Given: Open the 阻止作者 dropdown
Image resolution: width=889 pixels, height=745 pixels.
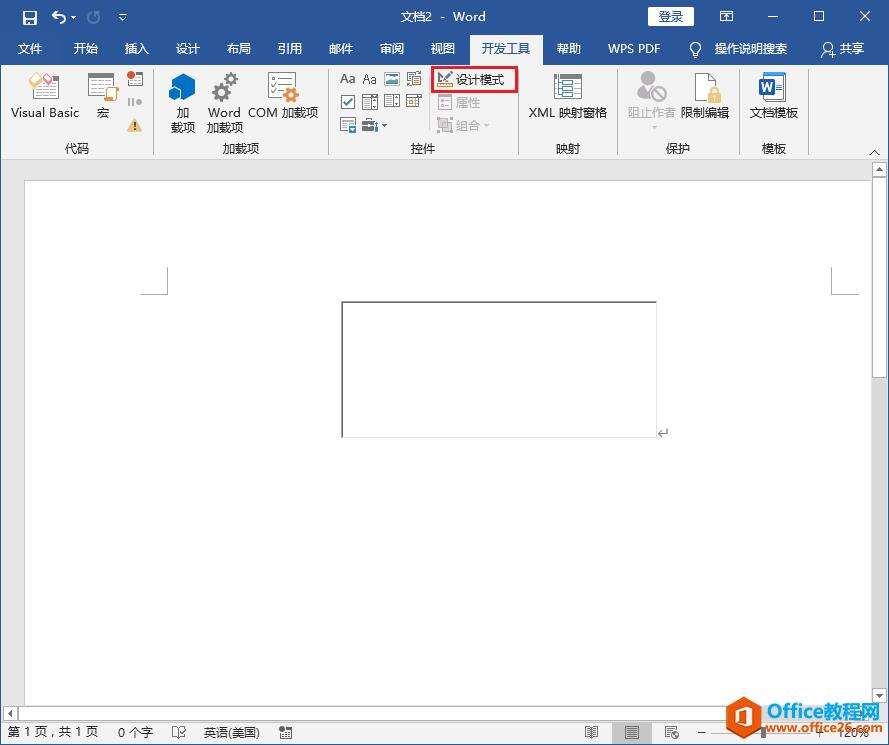Looking at the screenshot, I should coord(651,101).
